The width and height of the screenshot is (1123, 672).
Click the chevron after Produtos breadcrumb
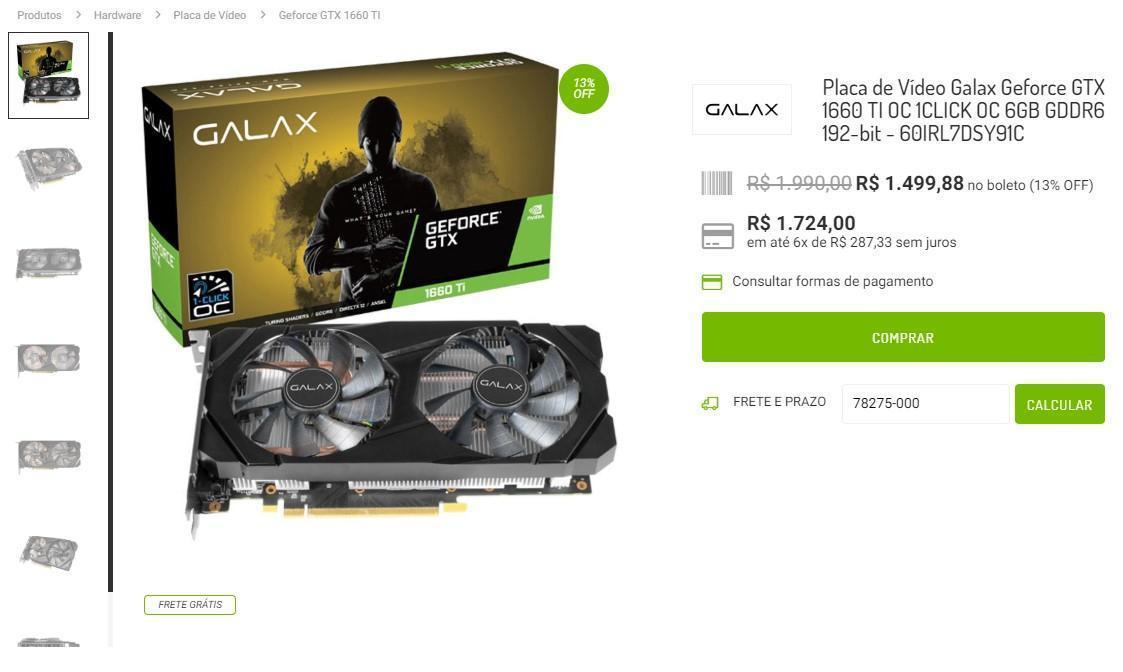click(x=78, y=15)
